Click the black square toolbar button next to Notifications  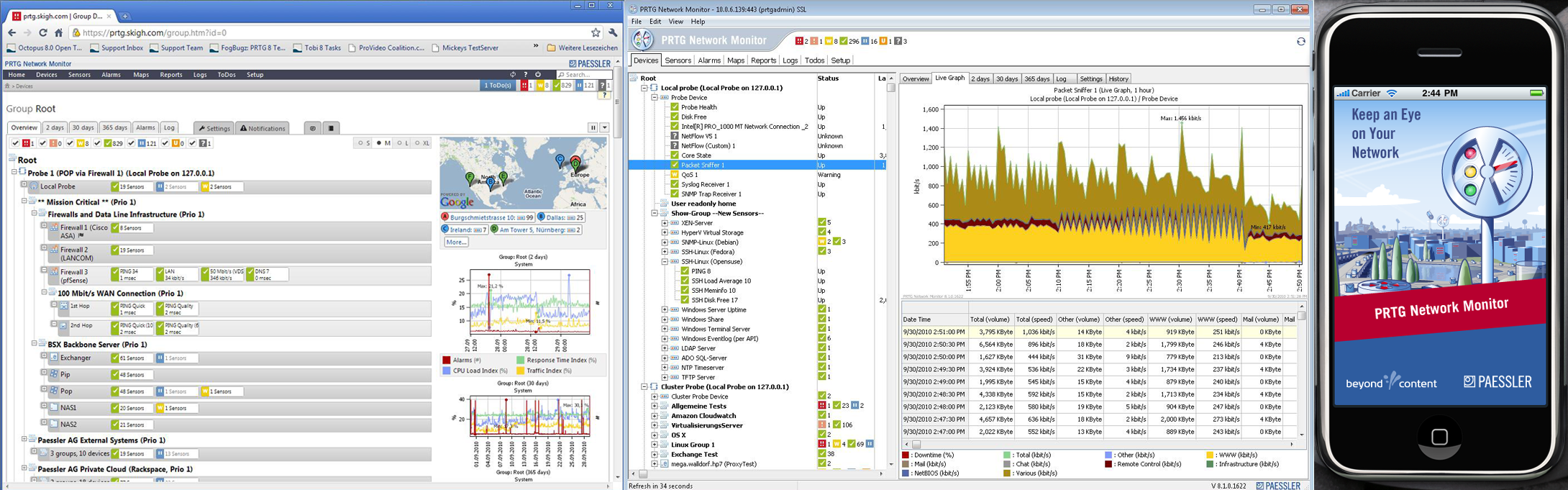coord(331,128)
